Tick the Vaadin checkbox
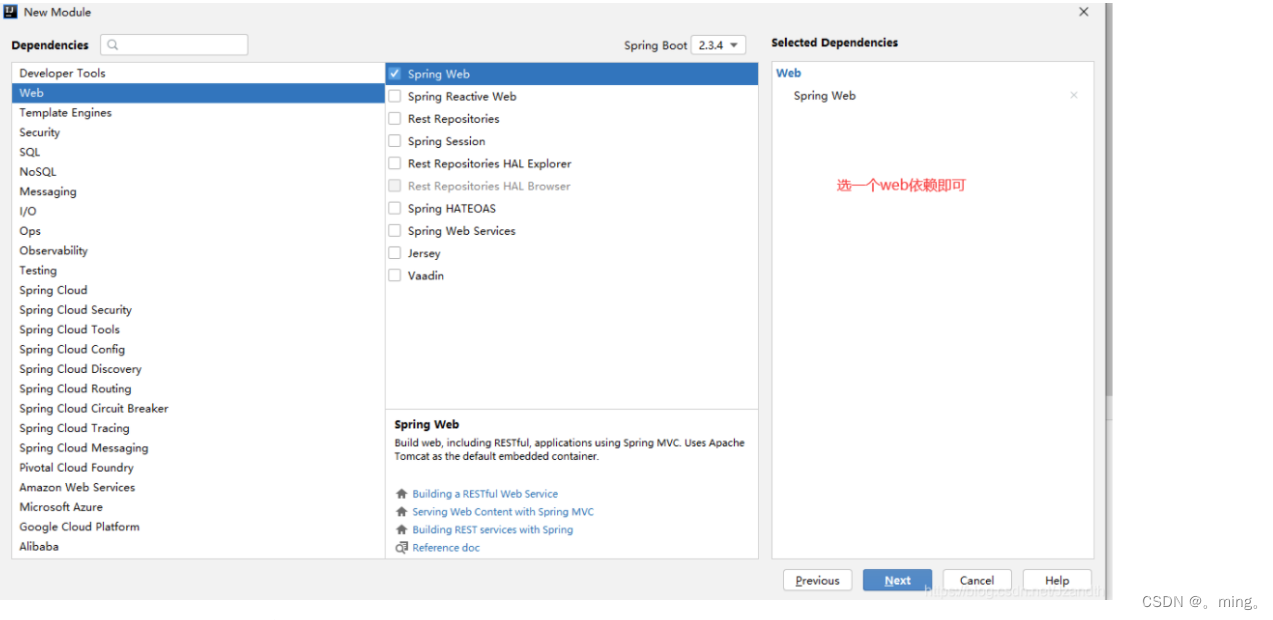 tap(395, 275)
